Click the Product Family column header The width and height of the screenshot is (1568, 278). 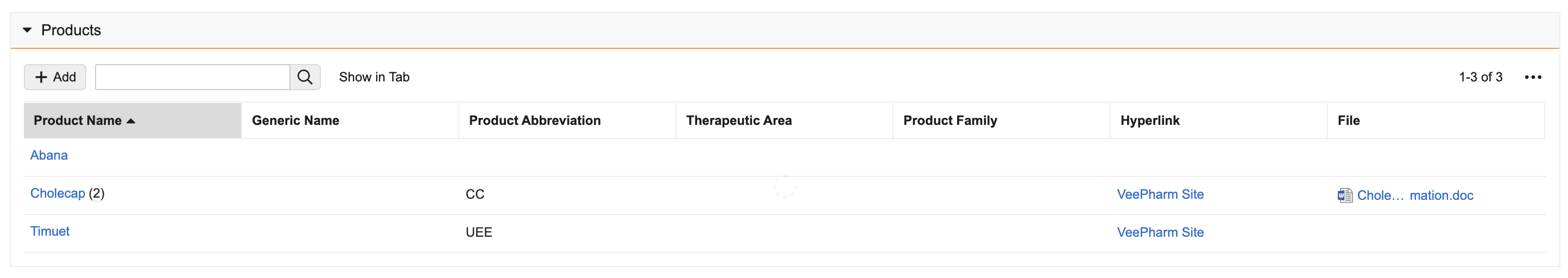click(x=950, y=121)
